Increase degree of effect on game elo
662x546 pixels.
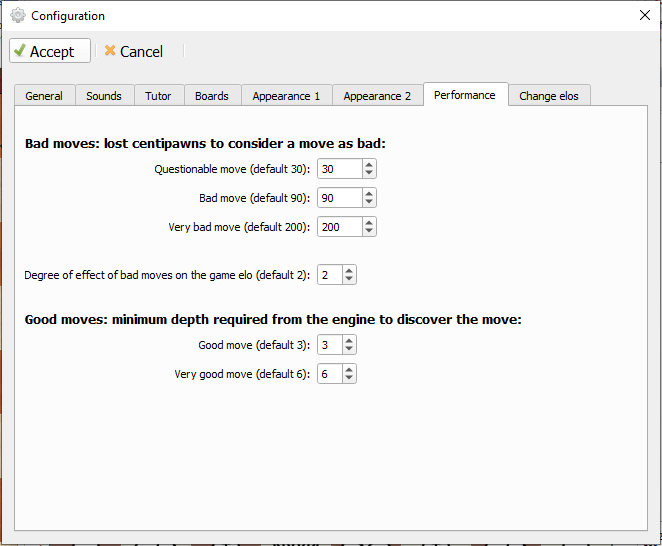pyautogui.click(x=349, y=271)
